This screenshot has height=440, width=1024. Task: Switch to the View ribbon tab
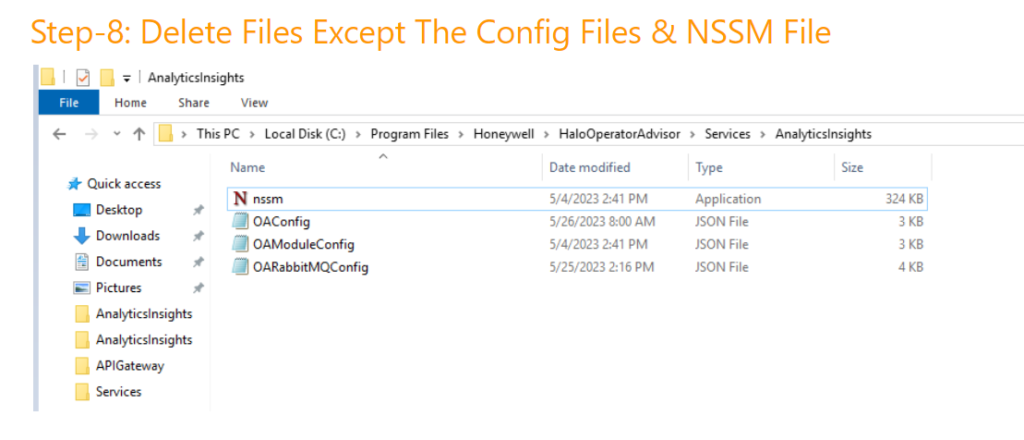tap(254, 102)
